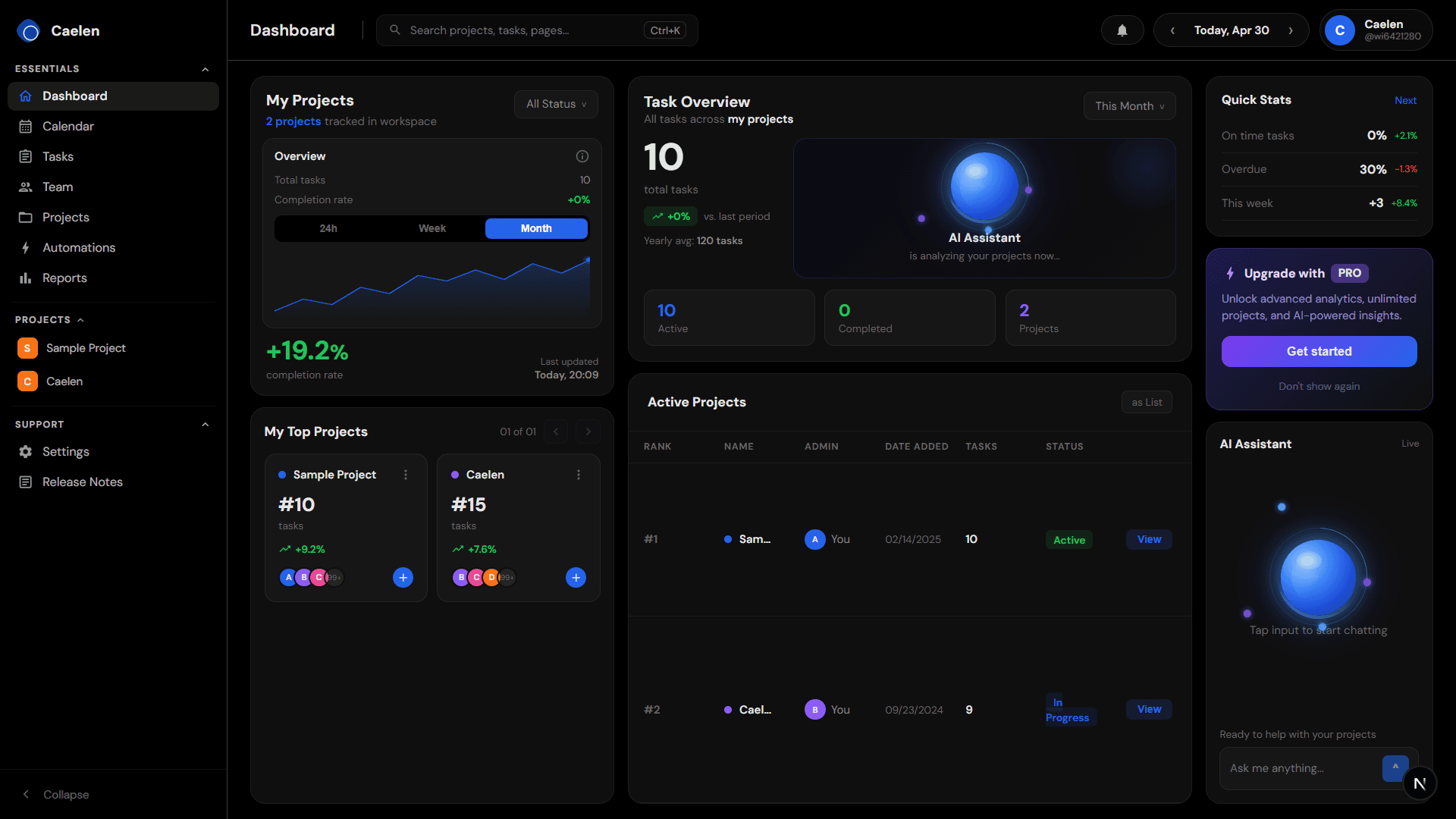
Task: Open the Calendar icon in sidebar
Action: coord(26,127)
